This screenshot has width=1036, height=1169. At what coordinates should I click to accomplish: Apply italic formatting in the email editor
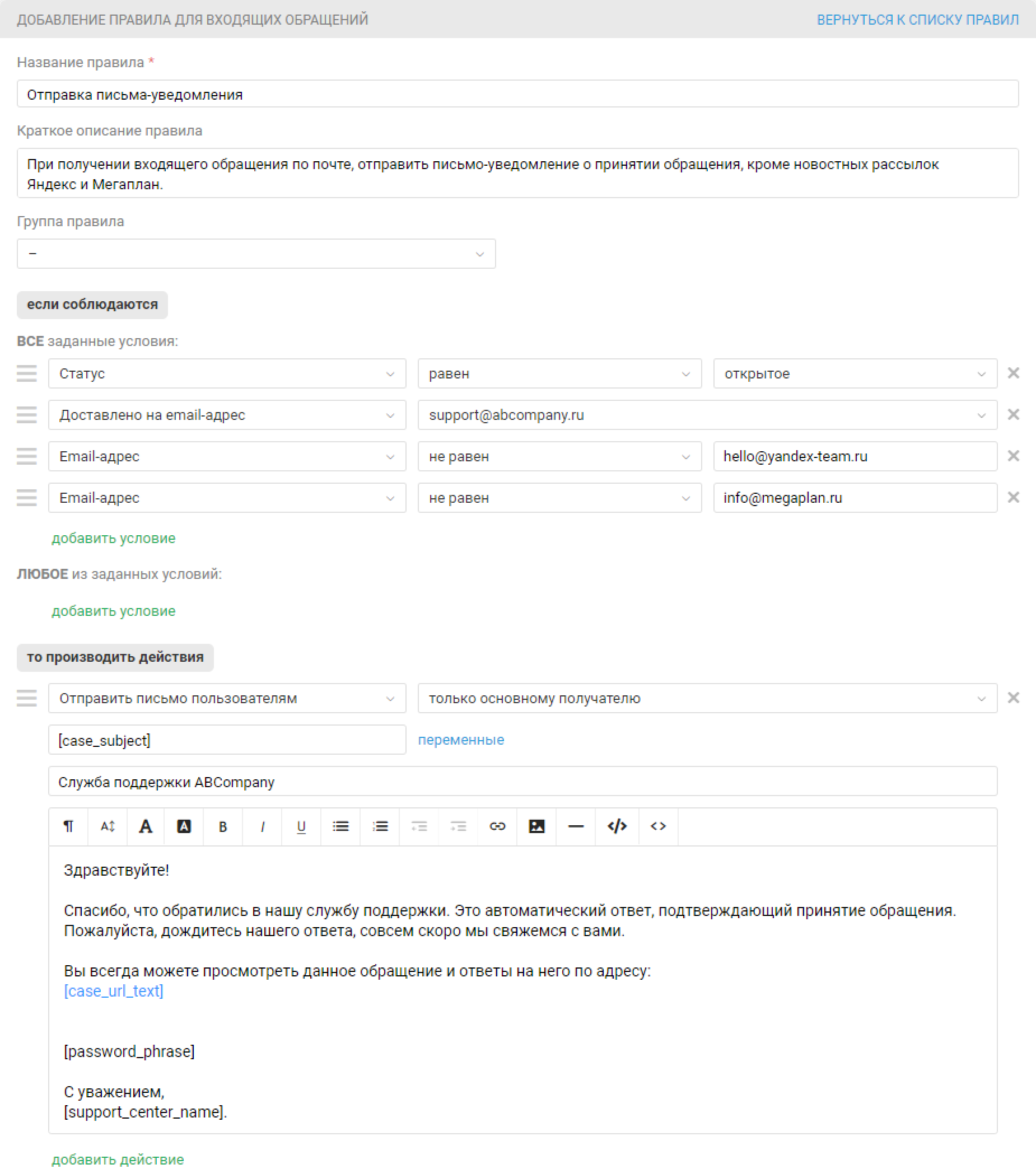262,826
